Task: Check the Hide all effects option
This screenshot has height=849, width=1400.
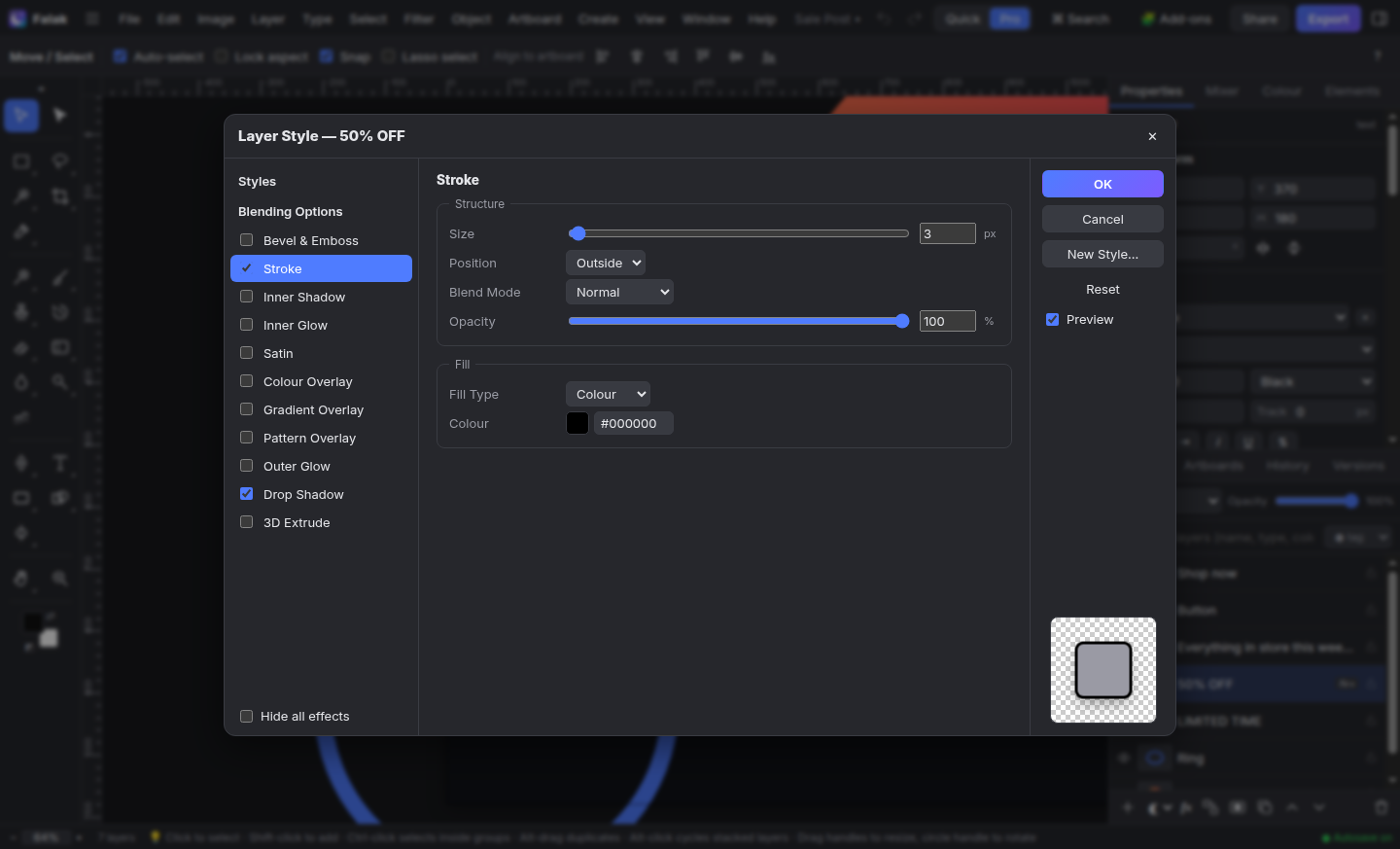Action: click(x=247, y=717)
